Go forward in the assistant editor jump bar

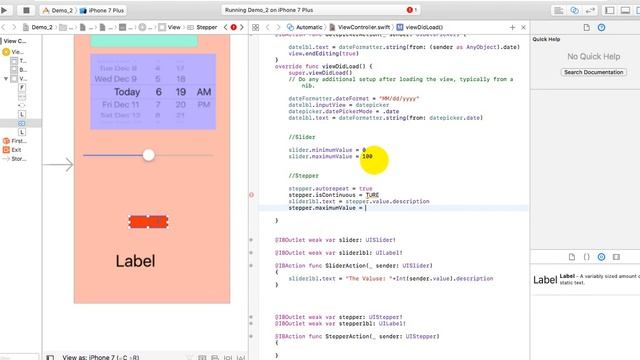[278, 27]
